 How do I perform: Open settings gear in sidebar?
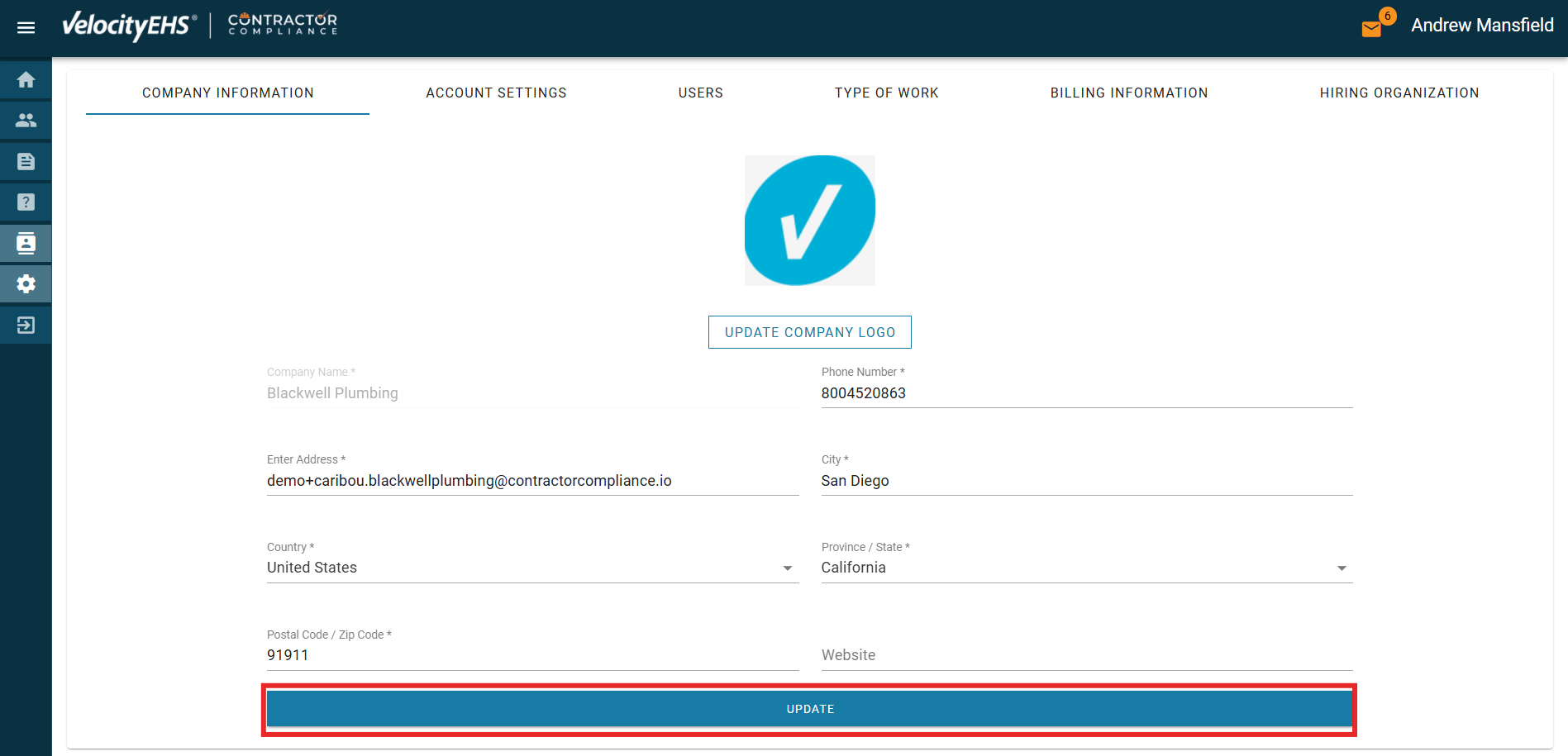pyautogui.click(x=26, y=284)
